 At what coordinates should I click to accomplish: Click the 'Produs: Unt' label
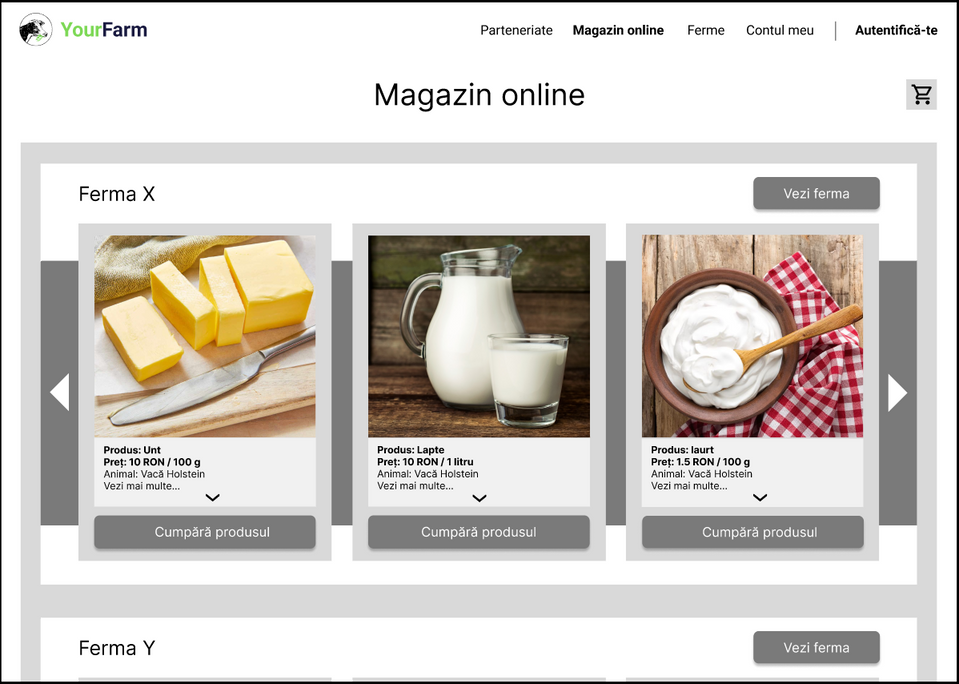click(132, 450)
